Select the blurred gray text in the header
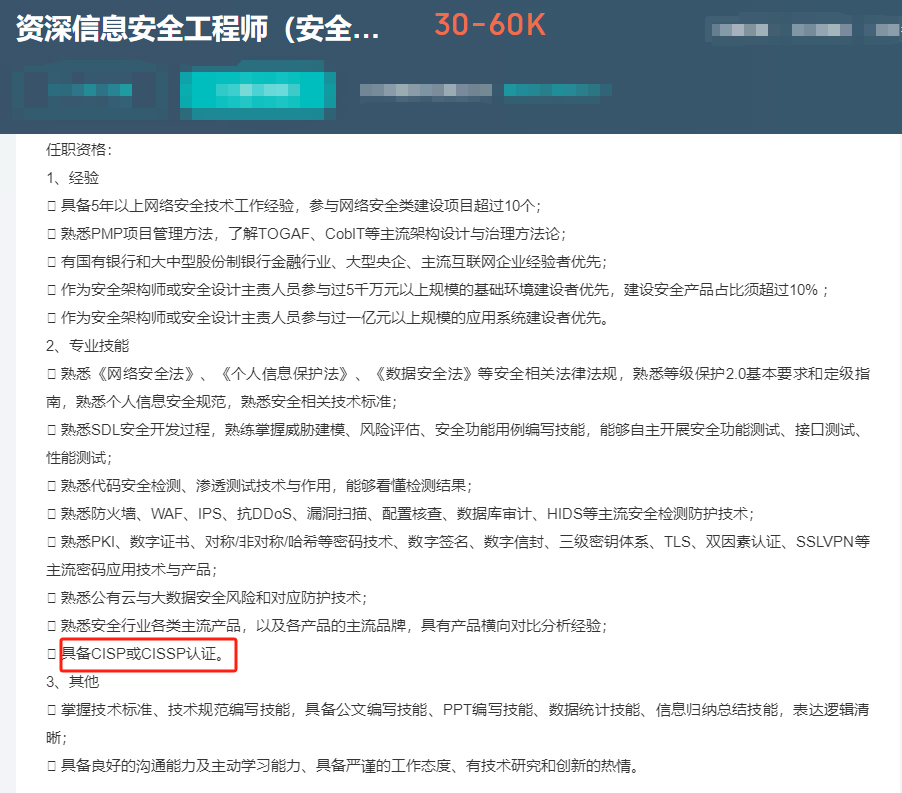Screen dimensions: 902x793 [x=426, y=90]
